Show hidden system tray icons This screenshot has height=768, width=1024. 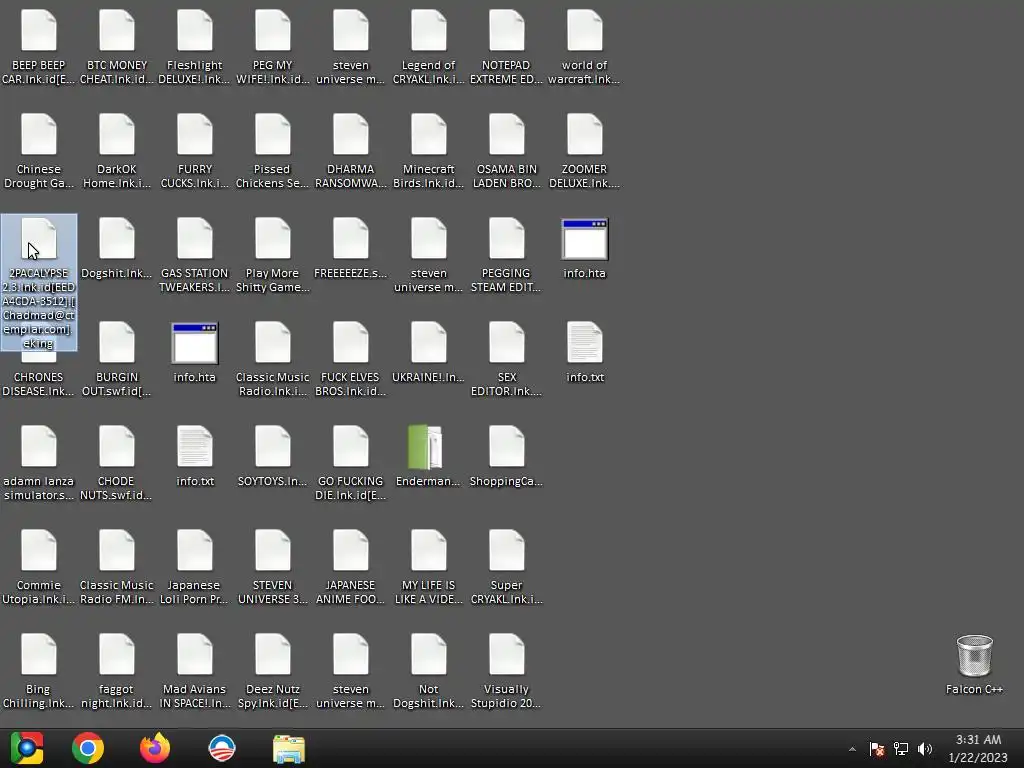tap(852, 749)
